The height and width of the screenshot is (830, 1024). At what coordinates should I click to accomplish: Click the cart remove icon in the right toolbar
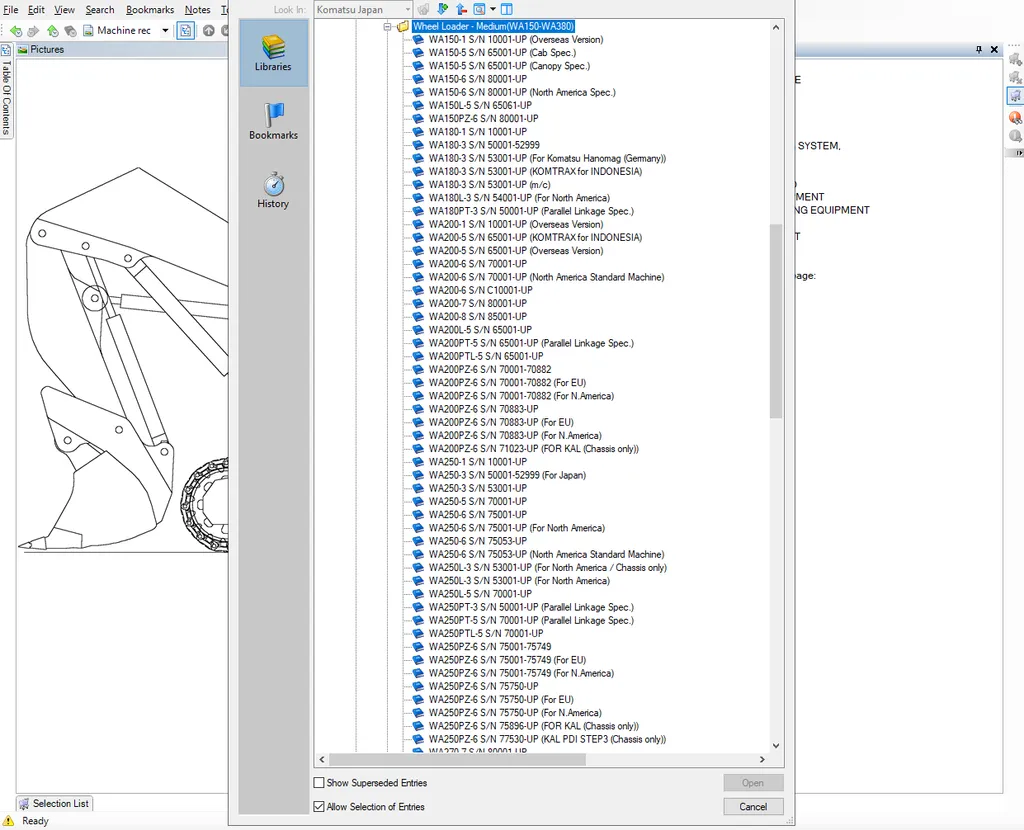pyautogui.click(x=1015, y=78)
